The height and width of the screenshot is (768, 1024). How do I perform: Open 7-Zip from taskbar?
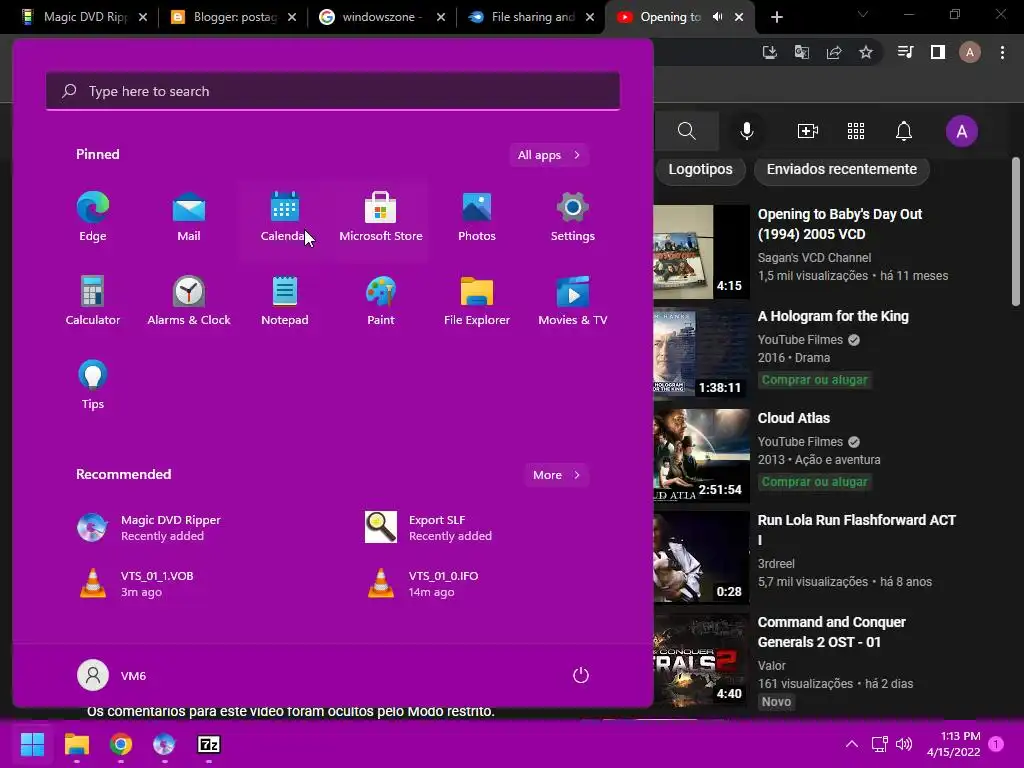(x=209, y=744)
